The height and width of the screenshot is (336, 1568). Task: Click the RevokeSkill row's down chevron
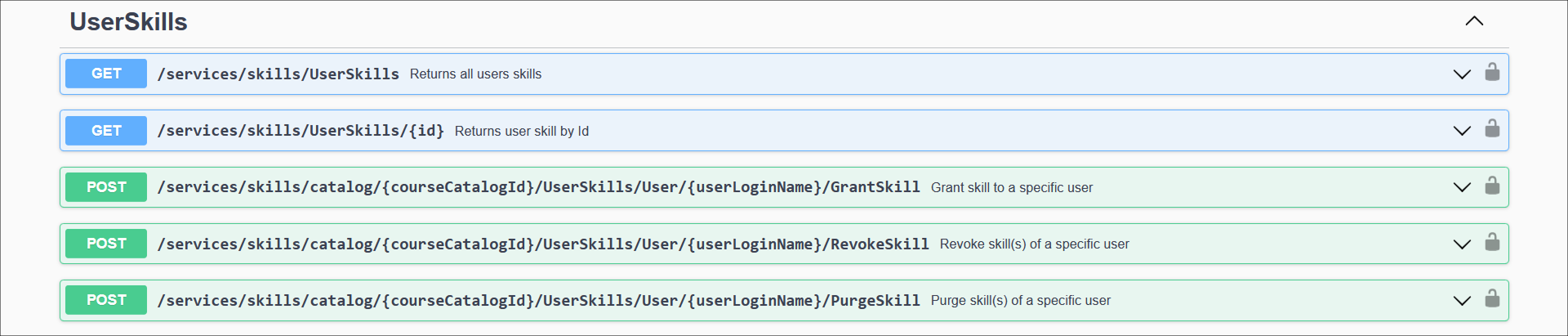(x=1462, y=244)
